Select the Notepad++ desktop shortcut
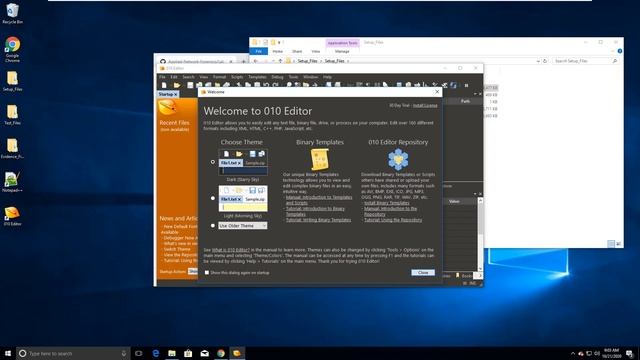Image resolution: width=640 pixels, height=360 pixels. coord(12,182)
